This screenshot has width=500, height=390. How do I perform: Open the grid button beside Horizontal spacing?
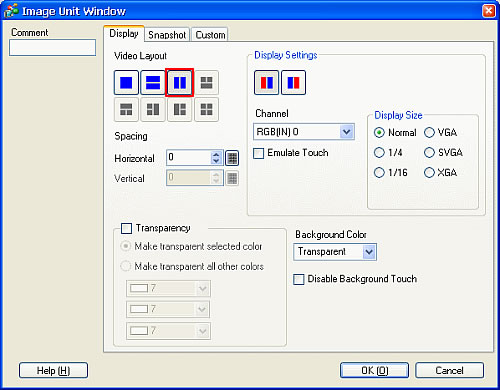tap(232, 158)
